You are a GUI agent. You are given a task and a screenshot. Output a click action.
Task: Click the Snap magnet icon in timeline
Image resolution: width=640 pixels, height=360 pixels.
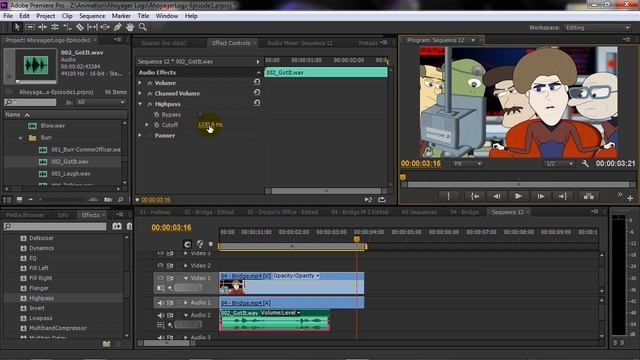pos(187,244)
